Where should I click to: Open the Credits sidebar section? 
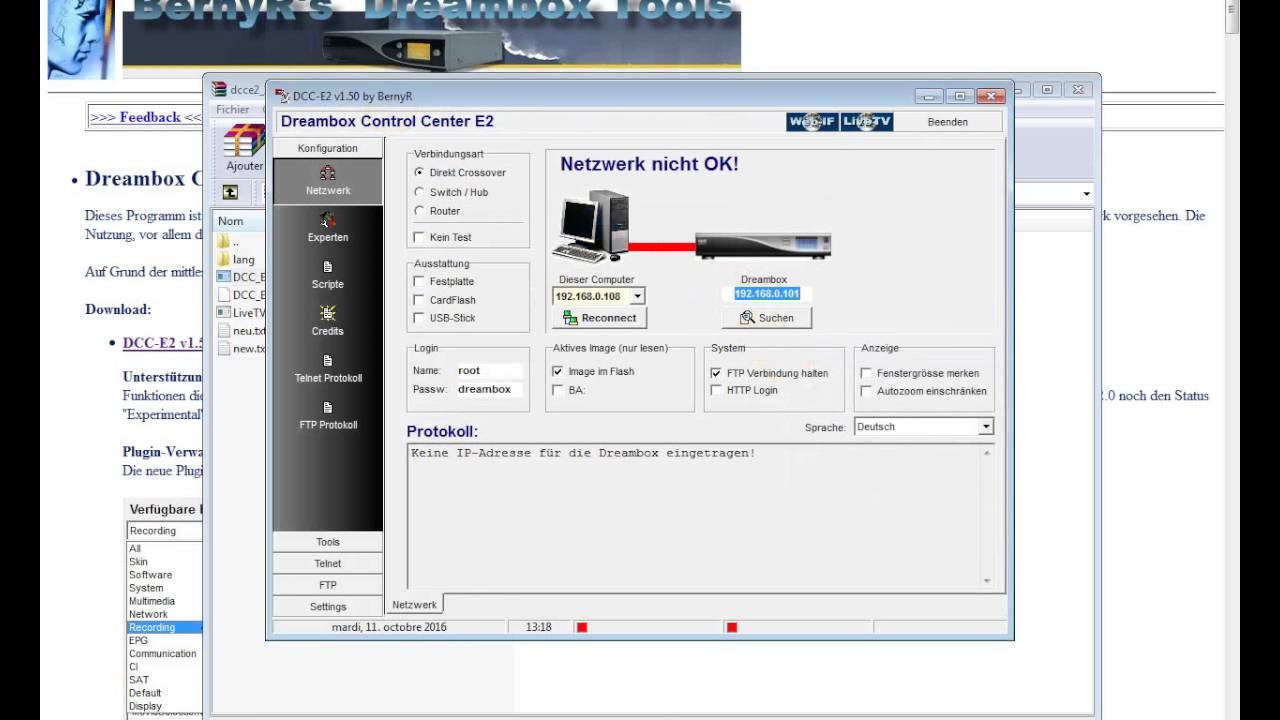pos(328,322)
